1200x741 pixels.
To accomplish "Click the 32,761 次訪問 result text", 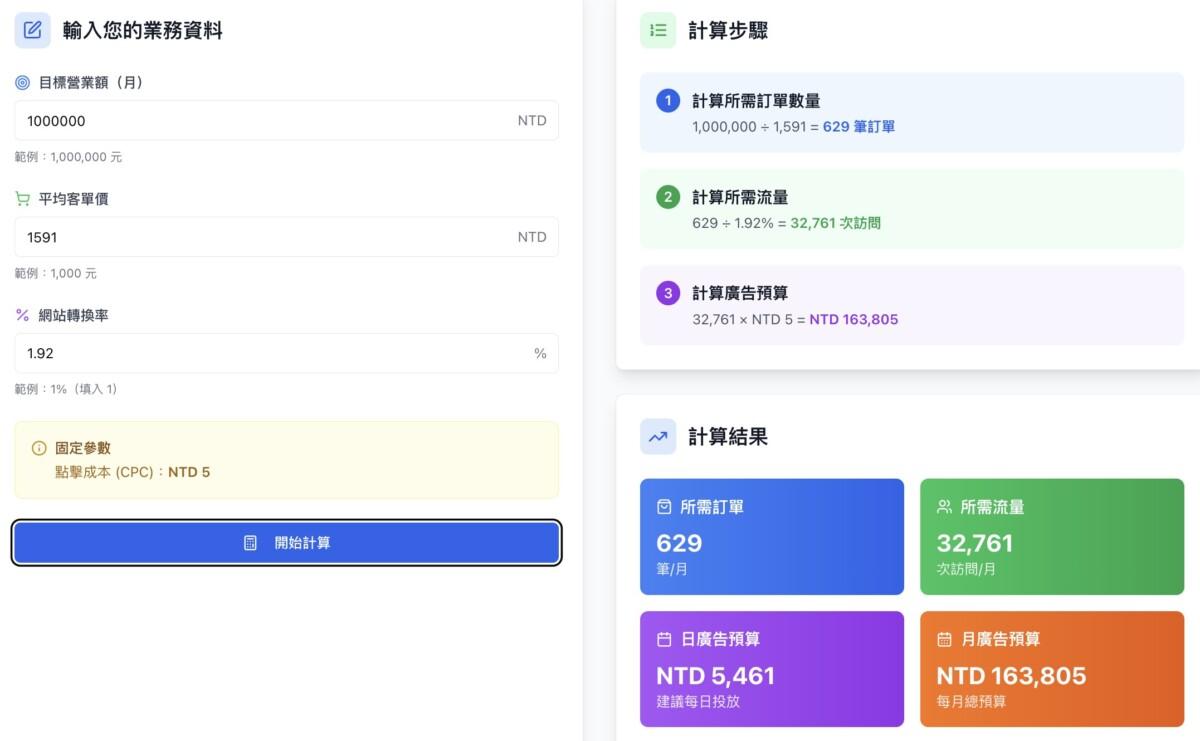I will [x=835, y=223].
